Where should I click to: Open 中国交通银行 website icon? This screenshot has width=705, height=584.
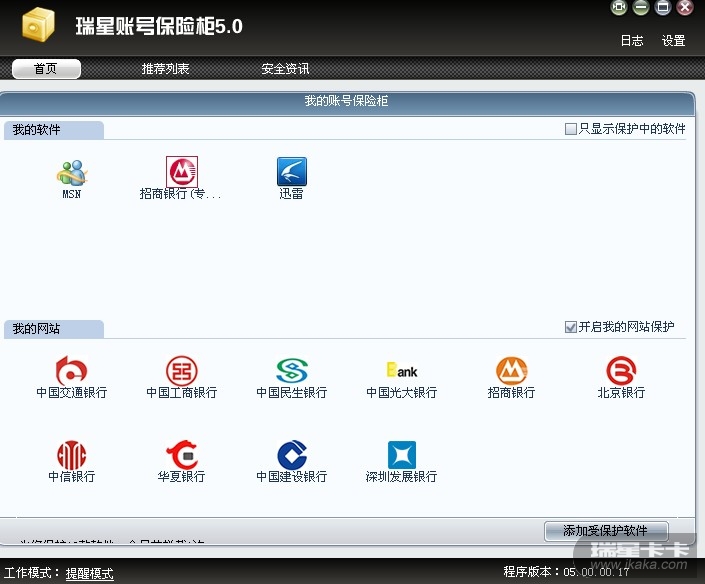[x=71, y=370]
